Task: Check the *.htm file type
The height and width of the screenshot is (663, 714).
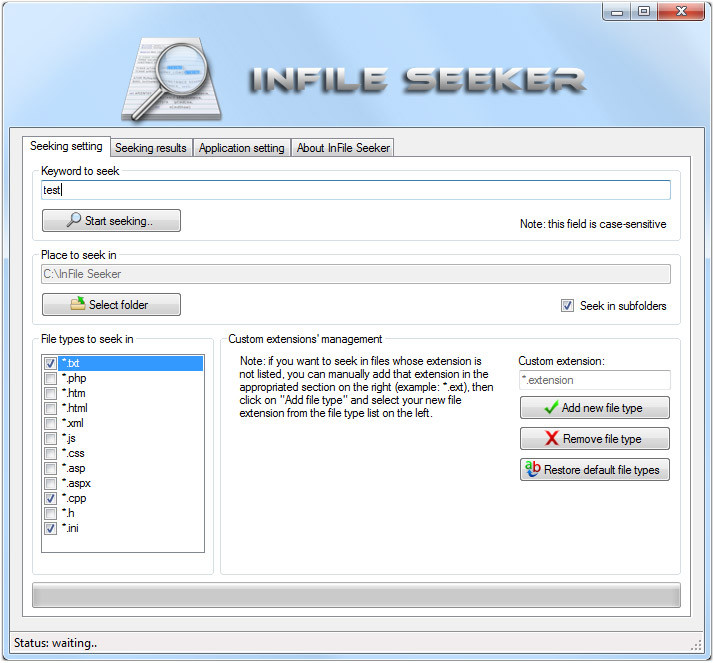Action: pos(50,393)
